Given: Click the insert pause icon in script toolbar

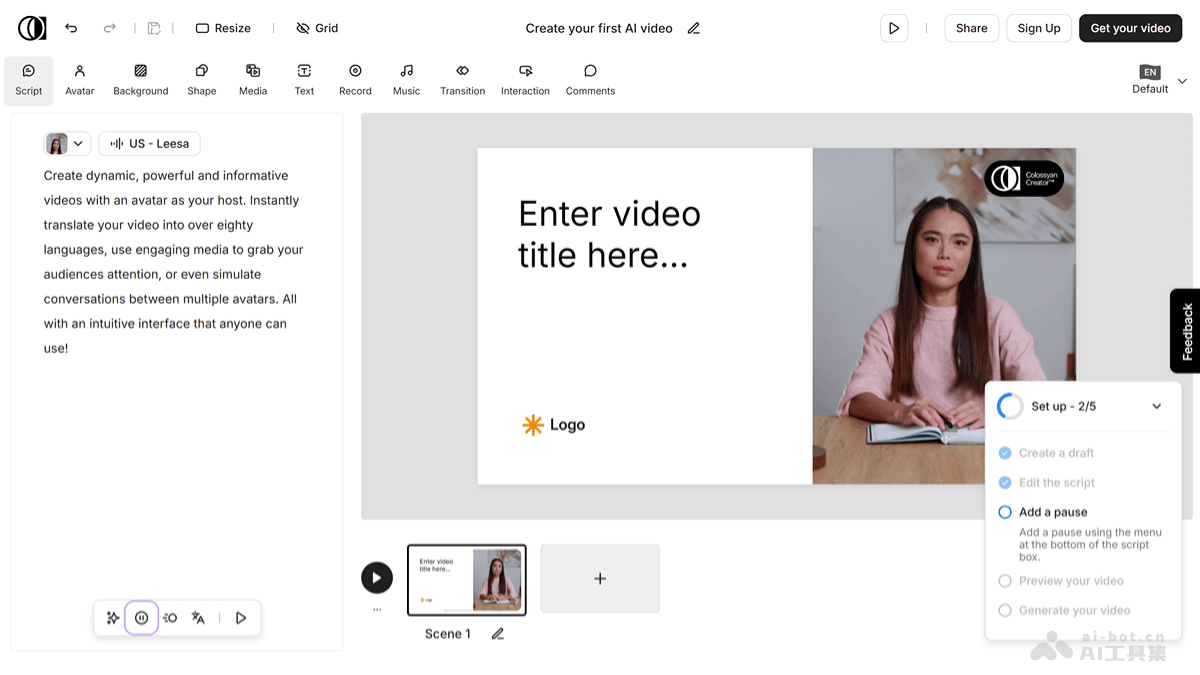Looking at the screenshot, I should [x=141, y=618].
